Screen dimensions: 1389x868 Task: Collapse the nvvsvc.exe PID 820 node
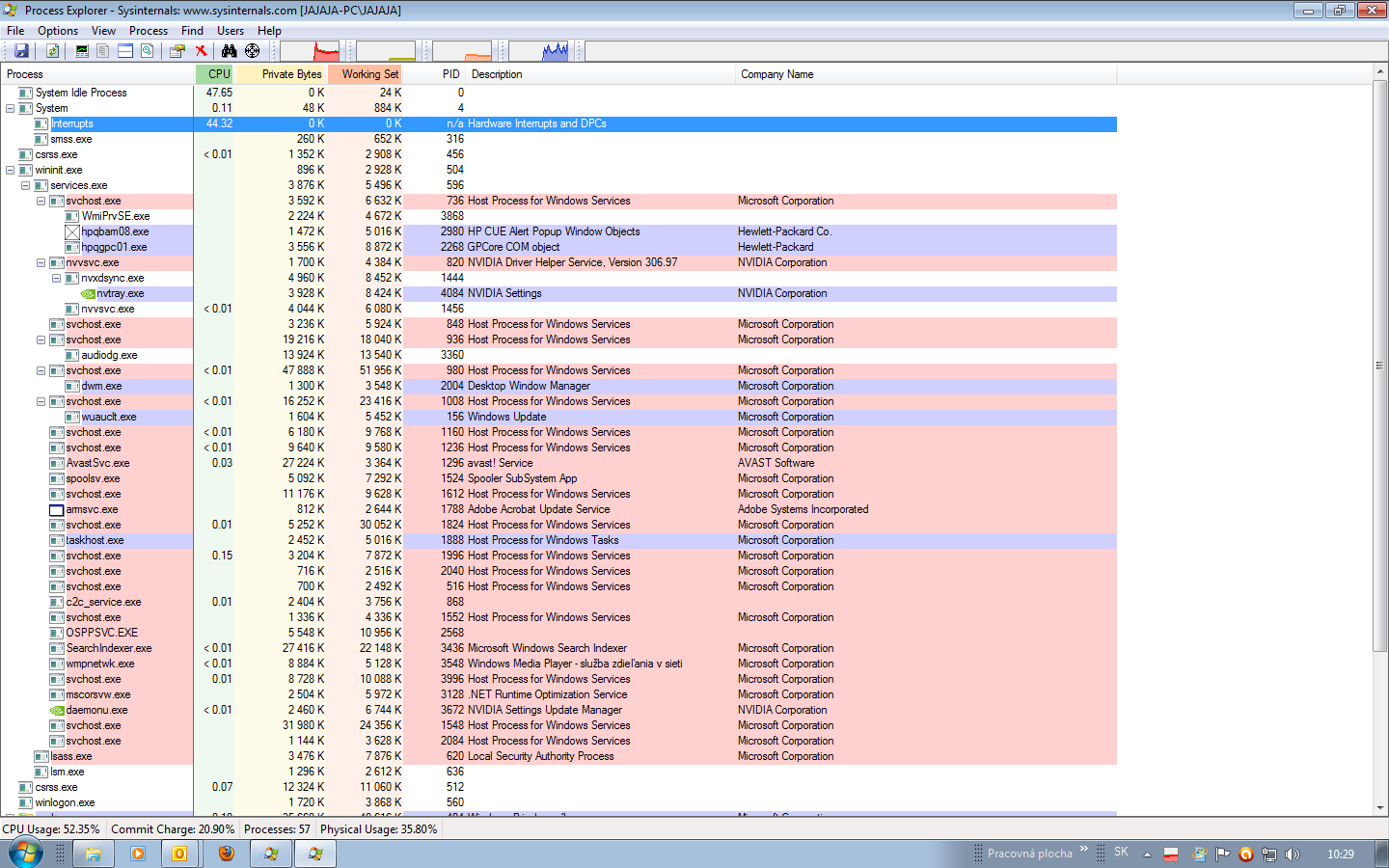click(x=41, y=262)
